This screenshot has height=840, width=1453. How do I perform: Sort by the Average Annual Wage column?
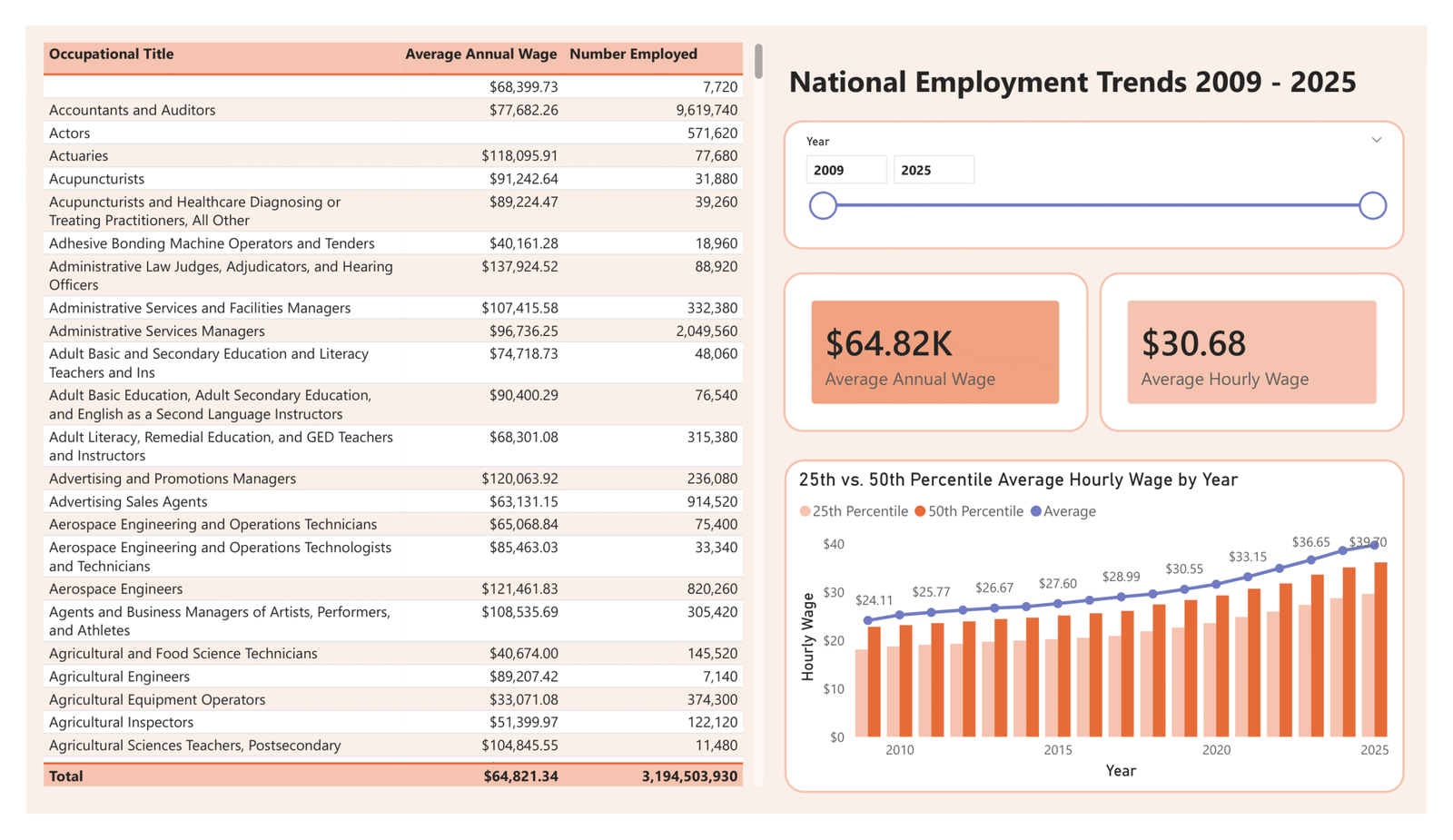(481, 54)
